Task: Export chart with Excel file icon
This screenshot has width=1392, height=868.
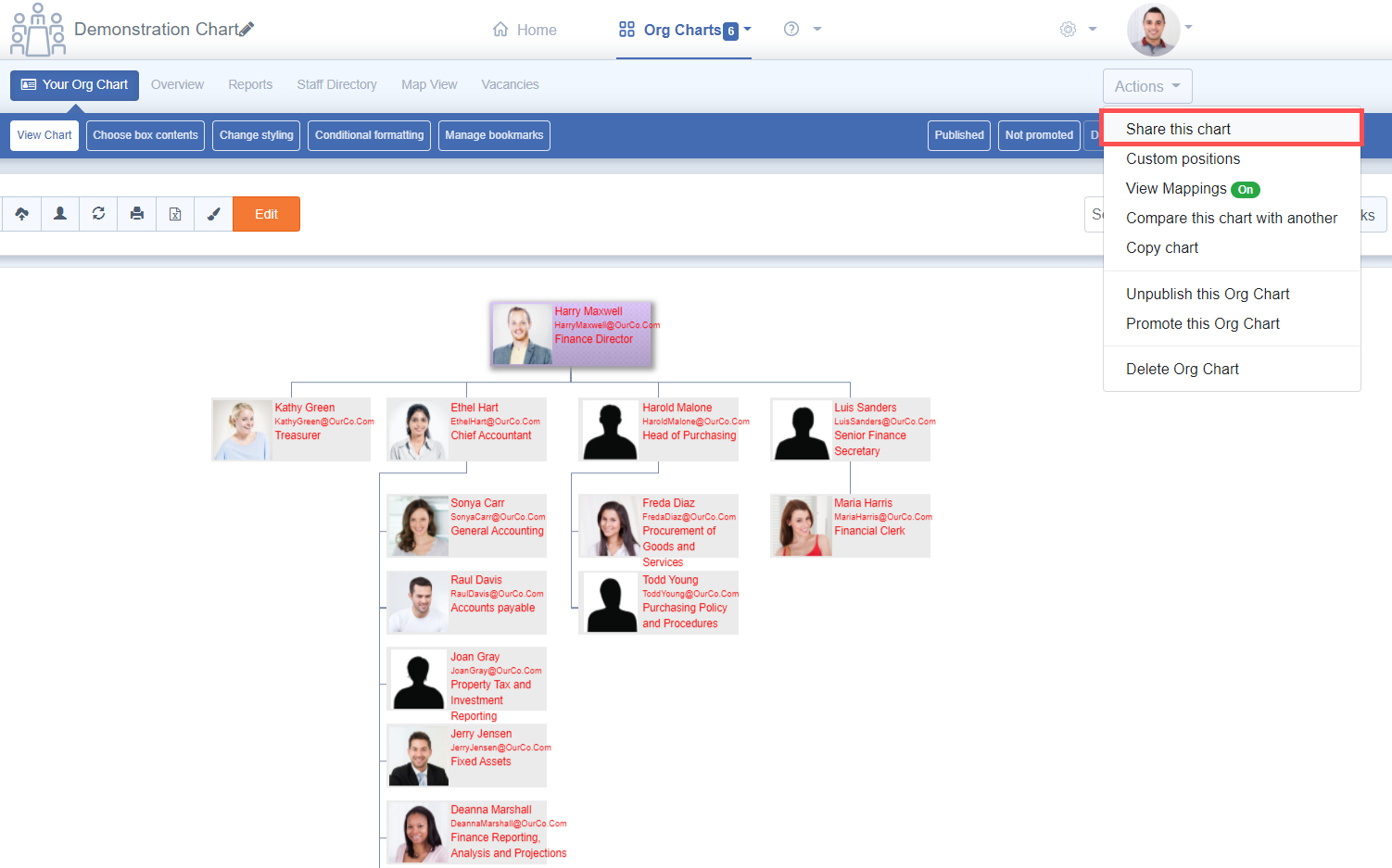Action: tap(175, 214)
